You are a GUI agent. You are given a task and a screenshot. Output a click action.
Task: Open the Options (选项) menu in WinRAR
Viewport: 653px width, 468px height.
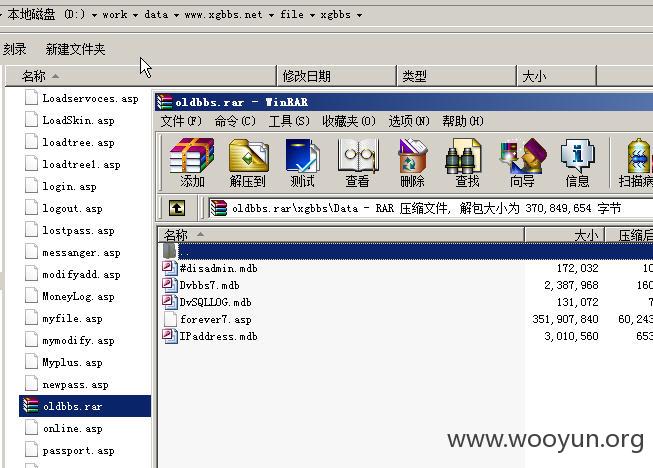click(x=409, y=121)
